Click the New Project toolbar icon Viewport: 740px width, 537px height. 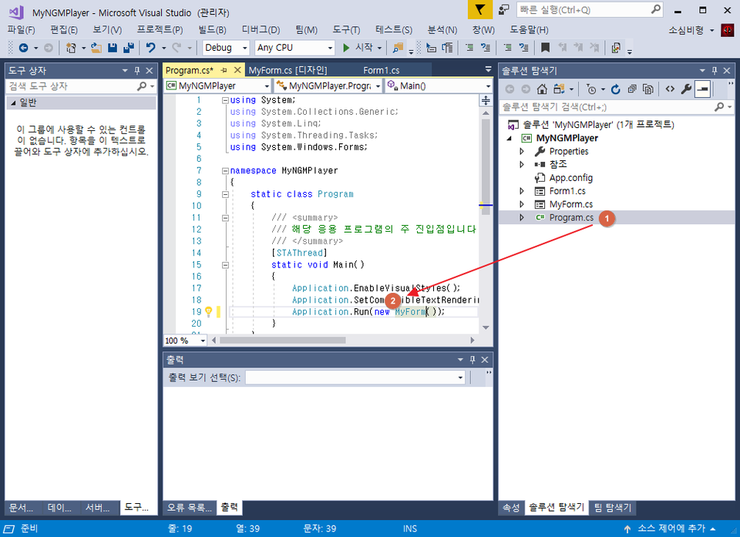click(x=71, y=48)
